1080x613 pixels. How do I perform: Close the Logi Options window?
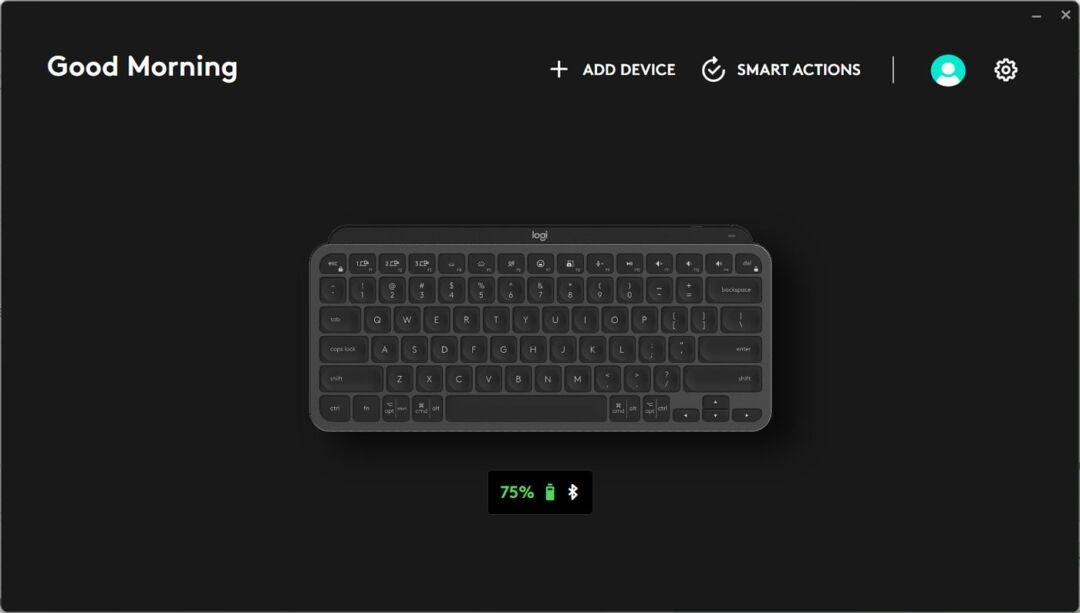tap(1065, 15)
